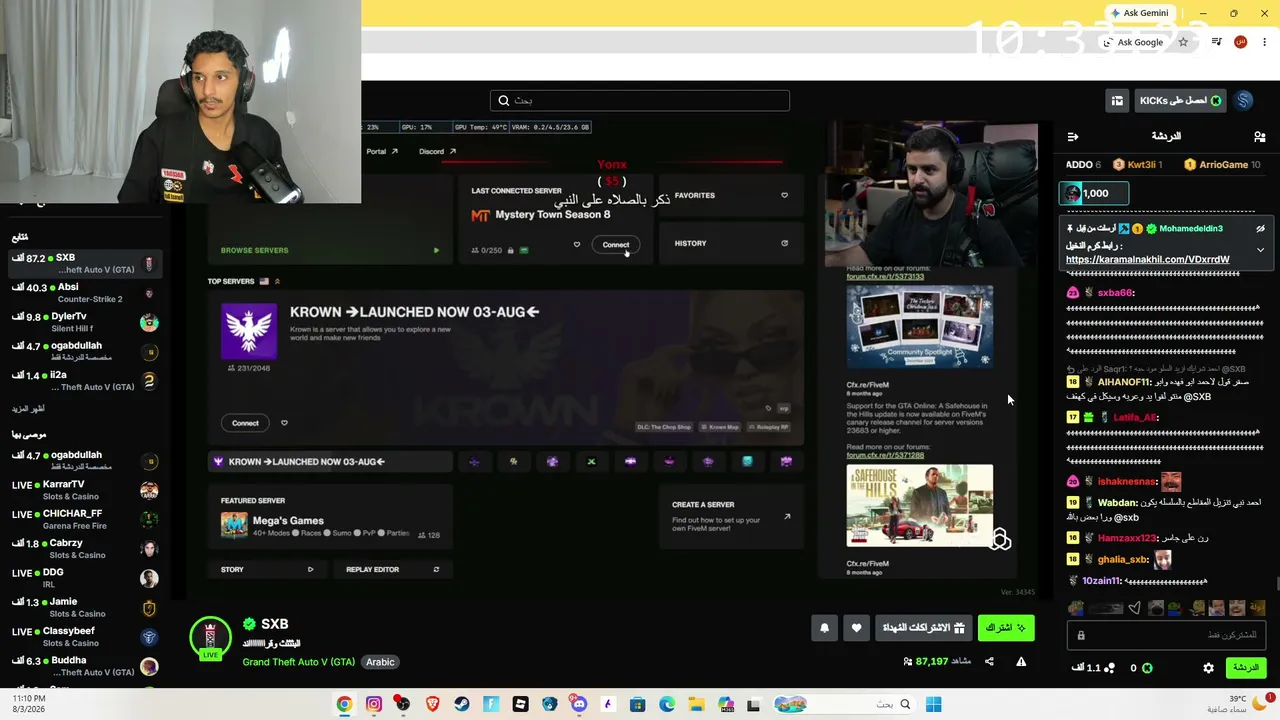
Task: Open Steam from the taskbar
Action: click(462, 704)
